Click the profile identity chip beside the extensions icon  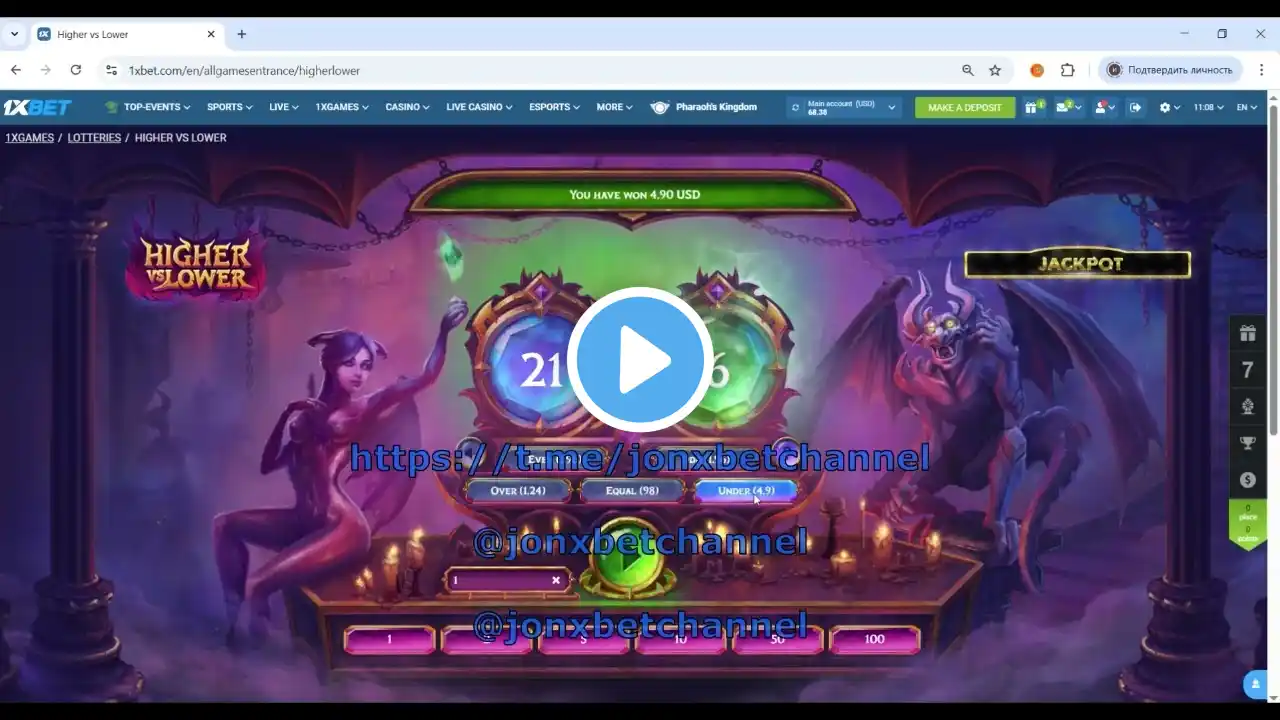click(x=1170, y=70)
